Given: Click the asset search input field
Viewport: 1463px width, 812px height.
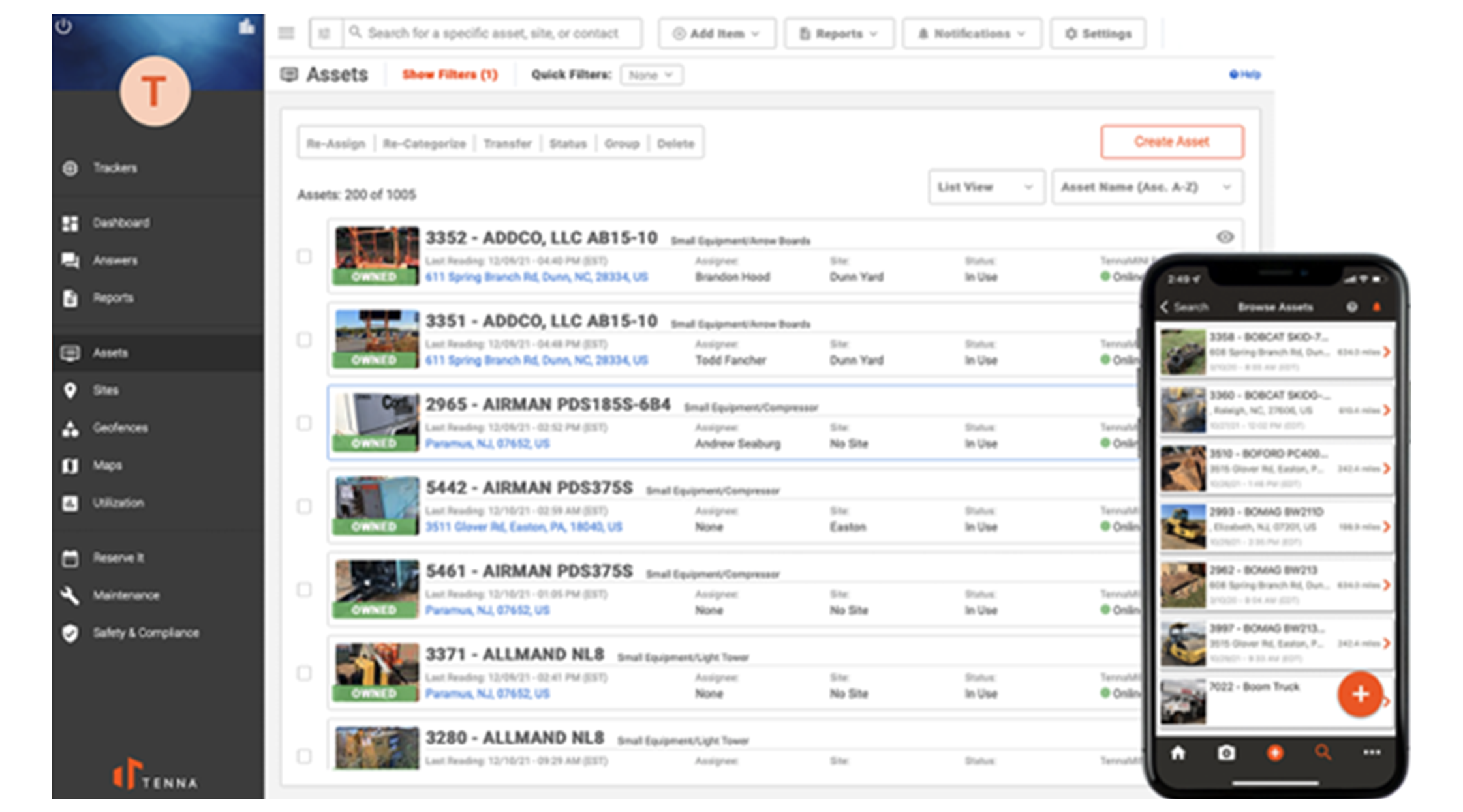Looking at the screenshot, I should coord(493,33).
